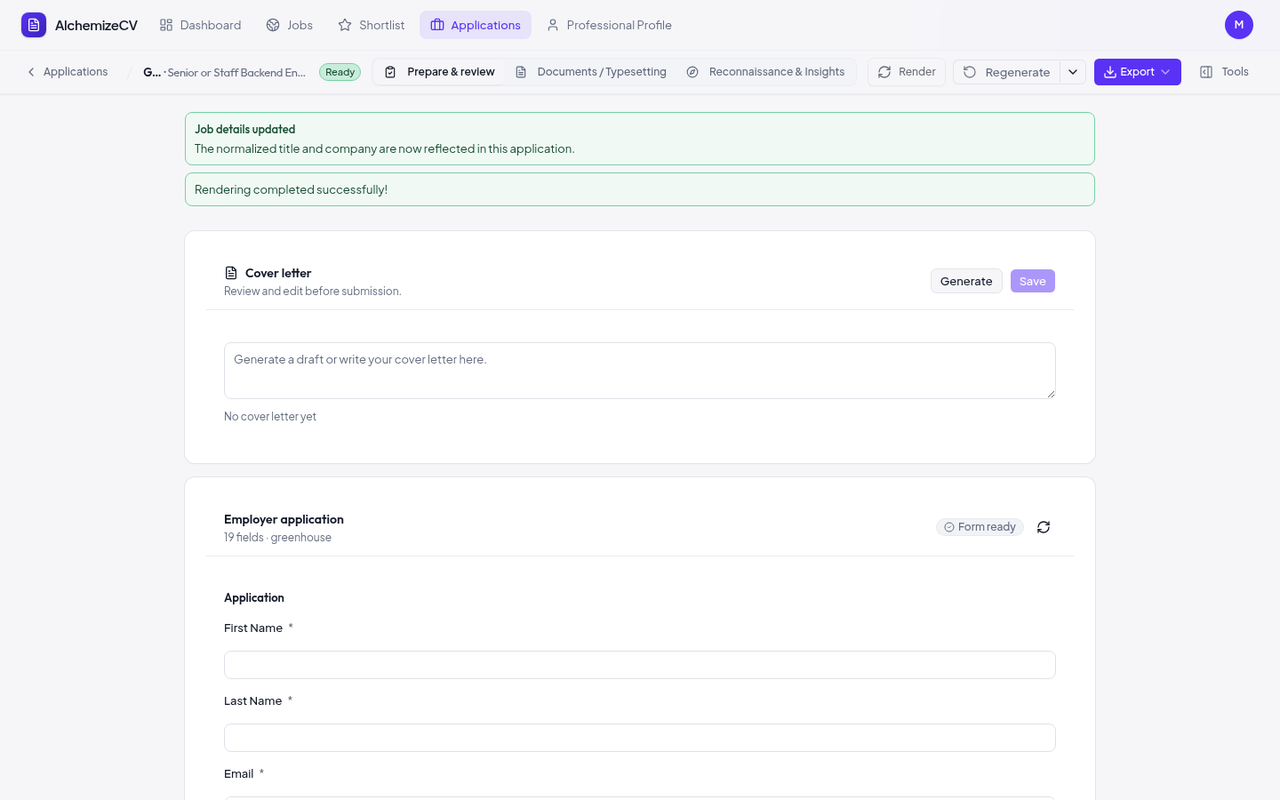Generate a cover letter draft
Viewport: 1280px width, 800px height.
(x=966, y=281)
